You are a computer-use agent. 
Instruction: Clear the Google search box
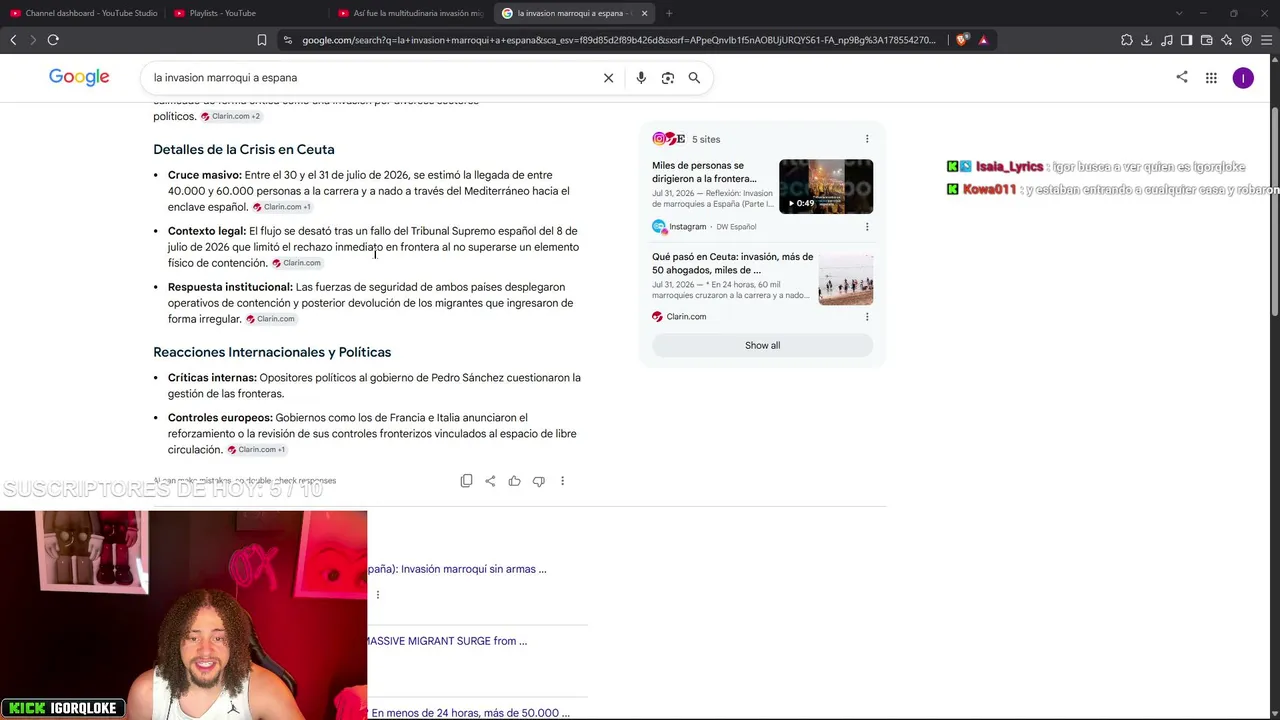pyautogui.click(x=608, y=78)
